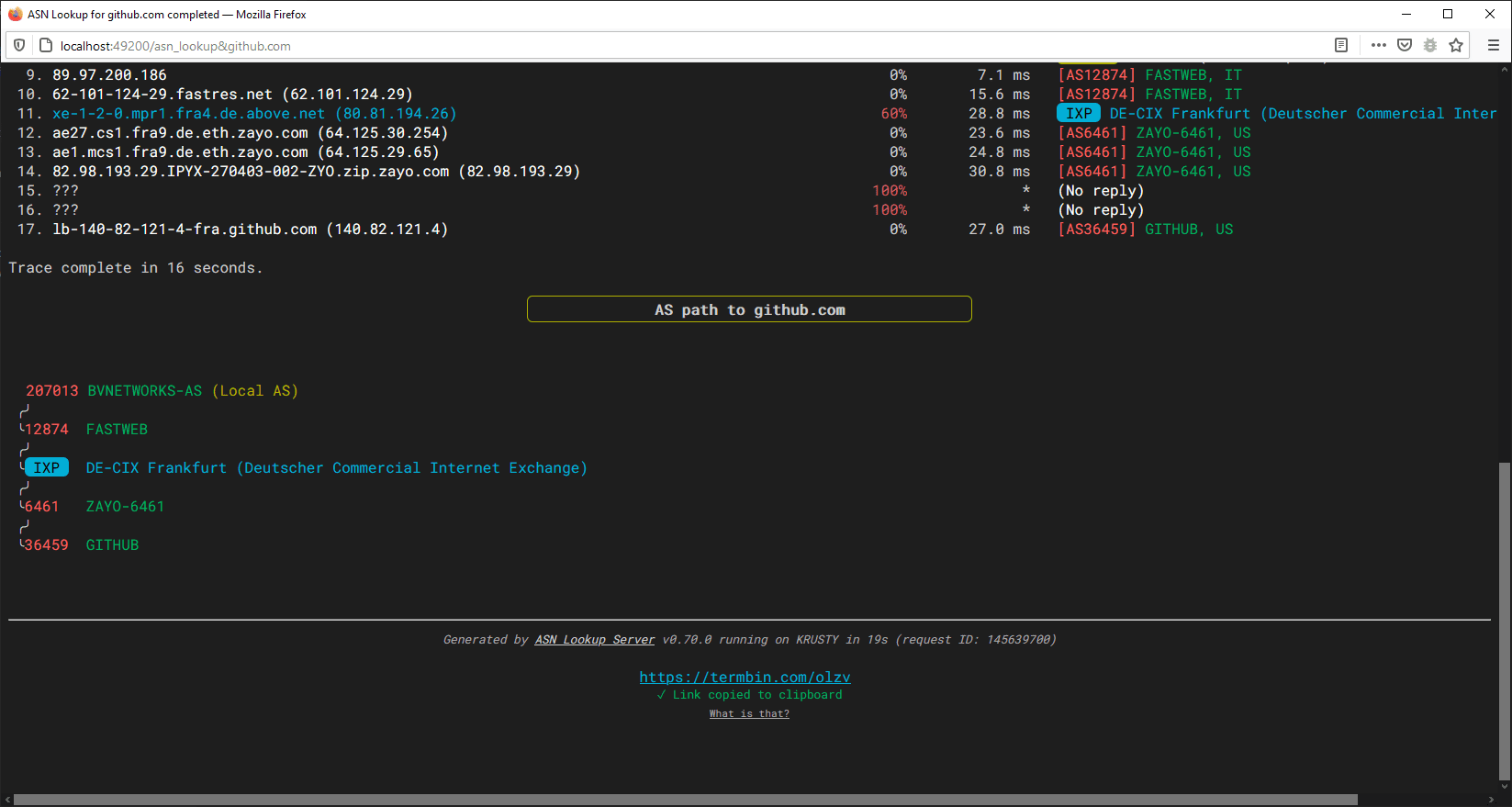Click ZAYO-6461 in the AS path
This screenshot has width=1512, height=807.
point(125,507)
